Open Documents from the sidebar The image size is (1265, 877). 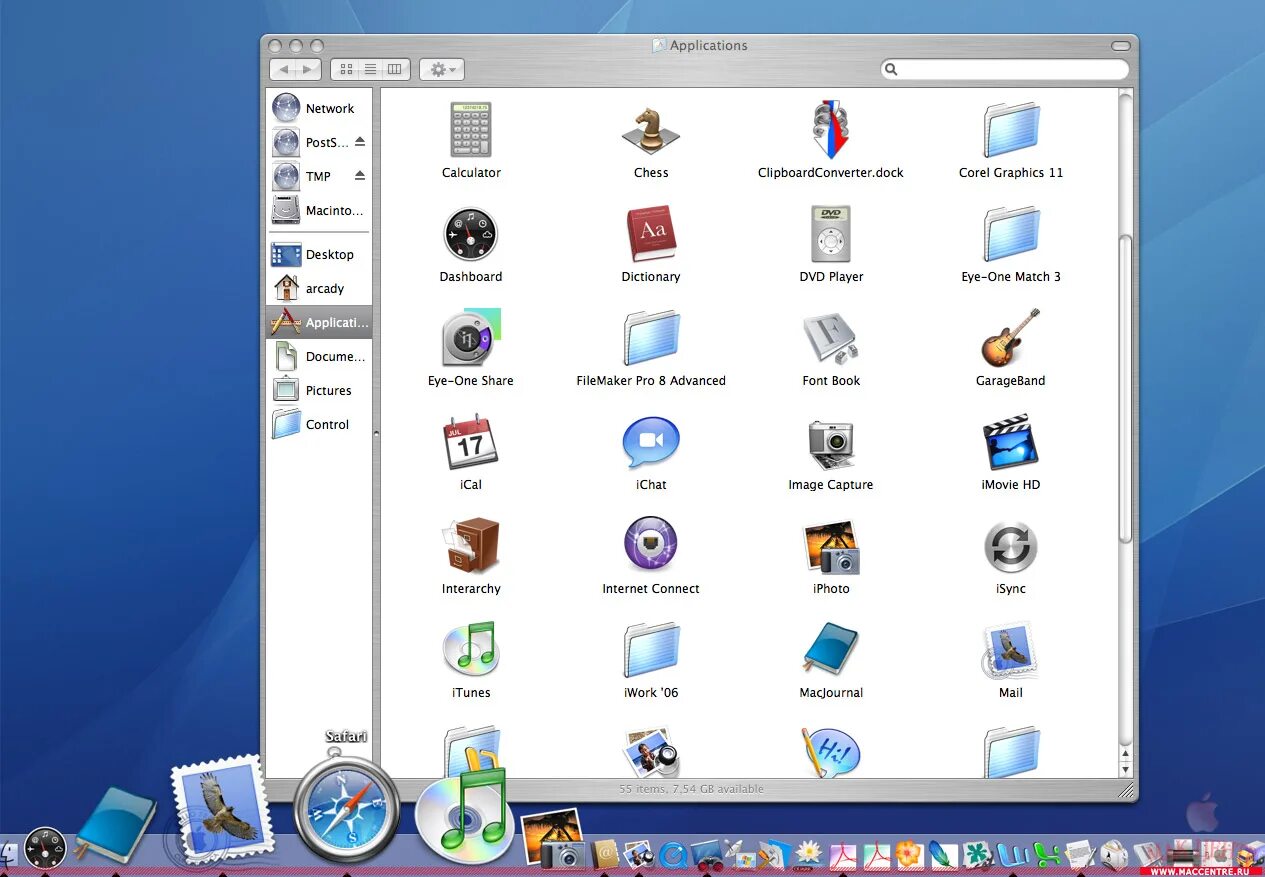coord(319,356)
